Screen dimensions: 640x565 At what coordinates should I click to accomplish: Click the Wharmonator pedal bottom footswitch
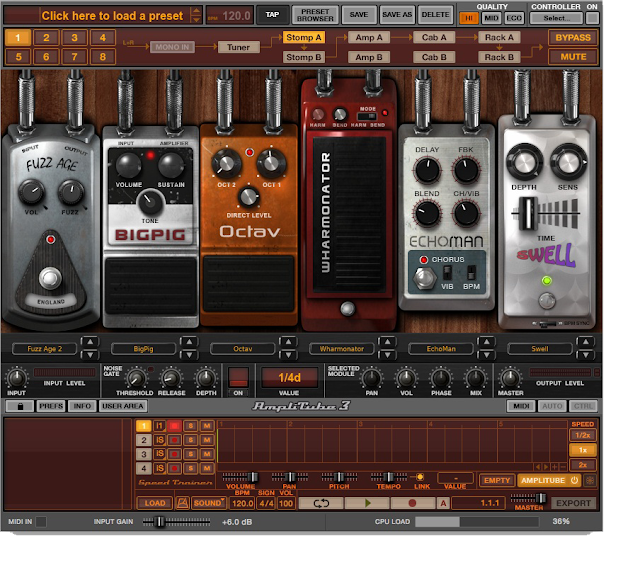point(347,308)
